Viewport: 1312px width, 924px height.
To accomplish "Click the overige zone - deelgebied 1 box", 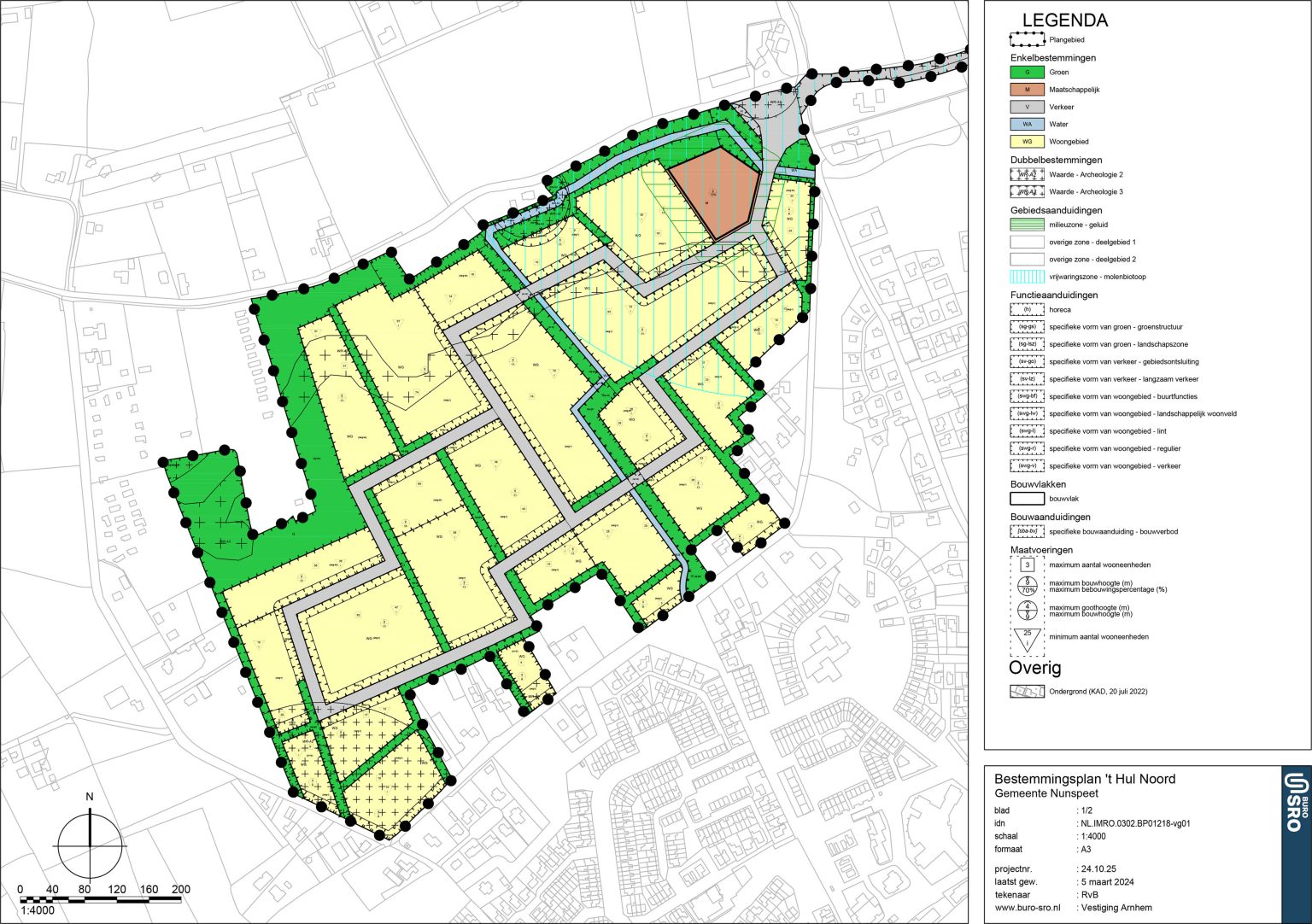I will [x=1027, y=242].
